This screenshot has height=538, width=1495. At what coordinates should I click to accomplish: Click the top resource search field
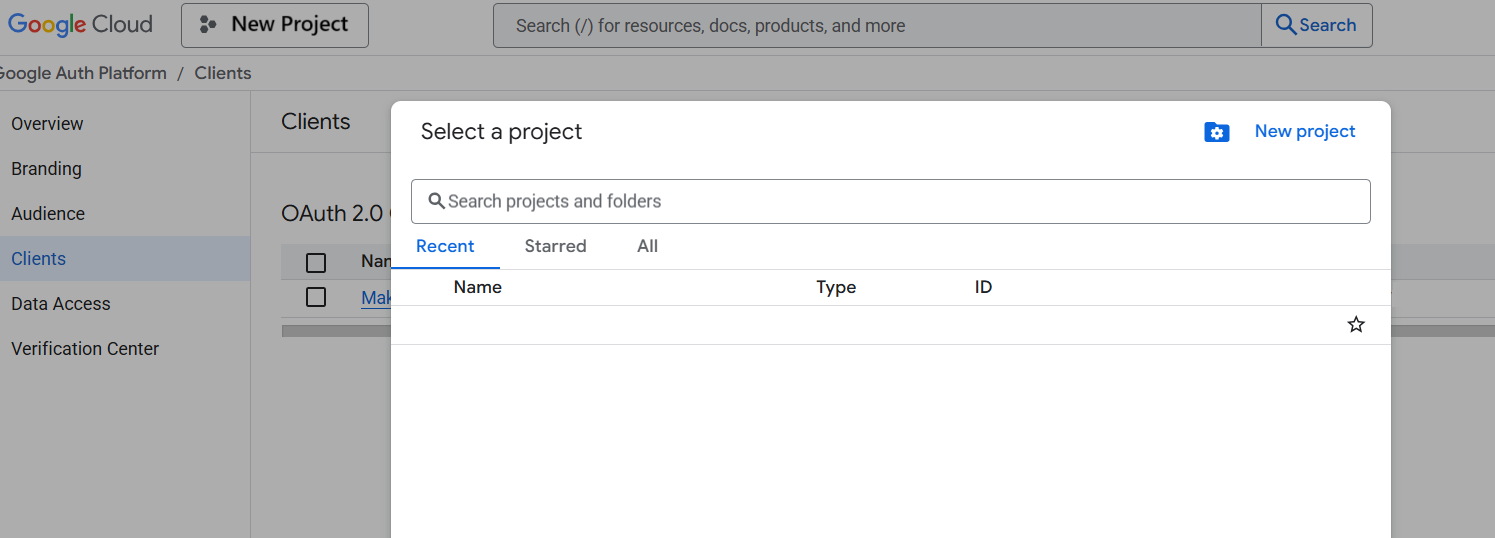click(x=877, y=25)
